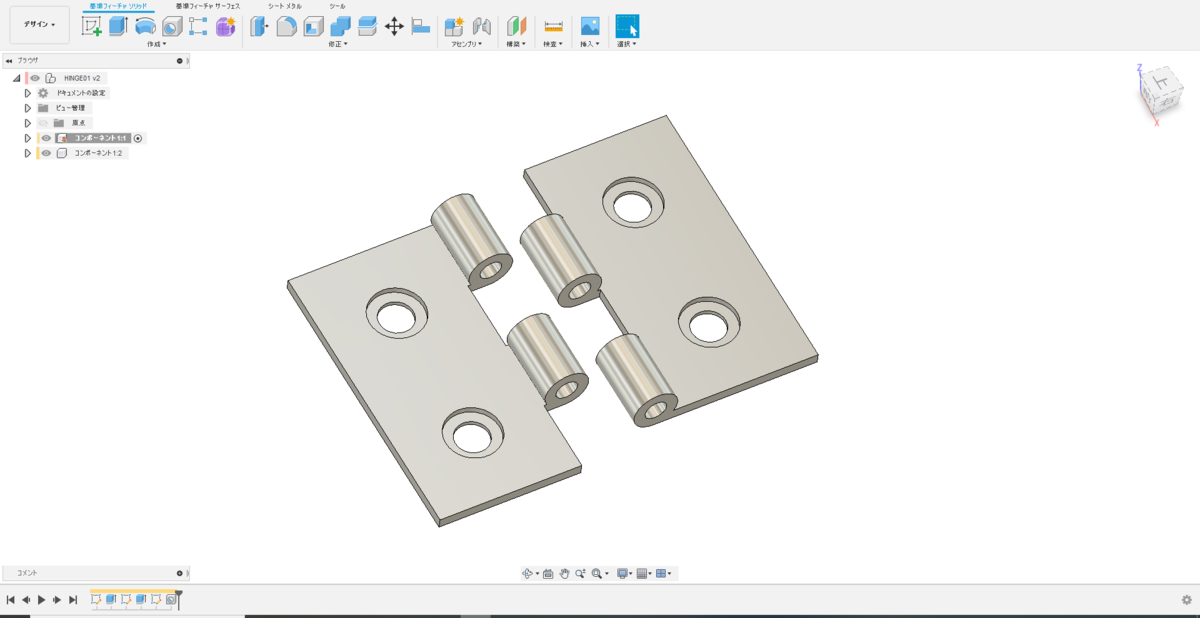Select the Press Pull tool
Image resolution: width=1200 pixels, height=618 pixels.
click(259, 27)
